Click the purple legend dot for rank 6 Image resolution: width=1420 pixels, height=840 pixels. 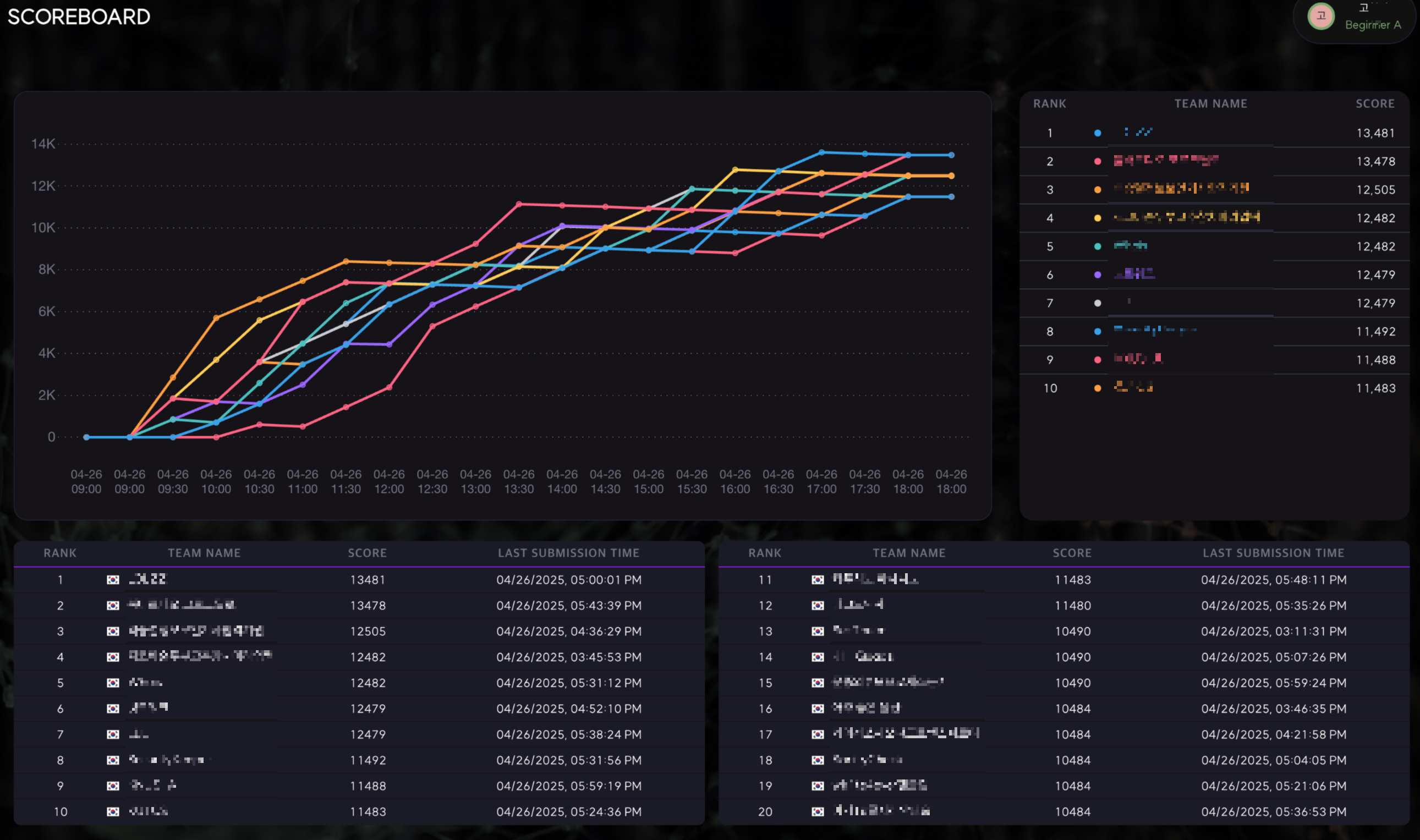(1098, 275)
